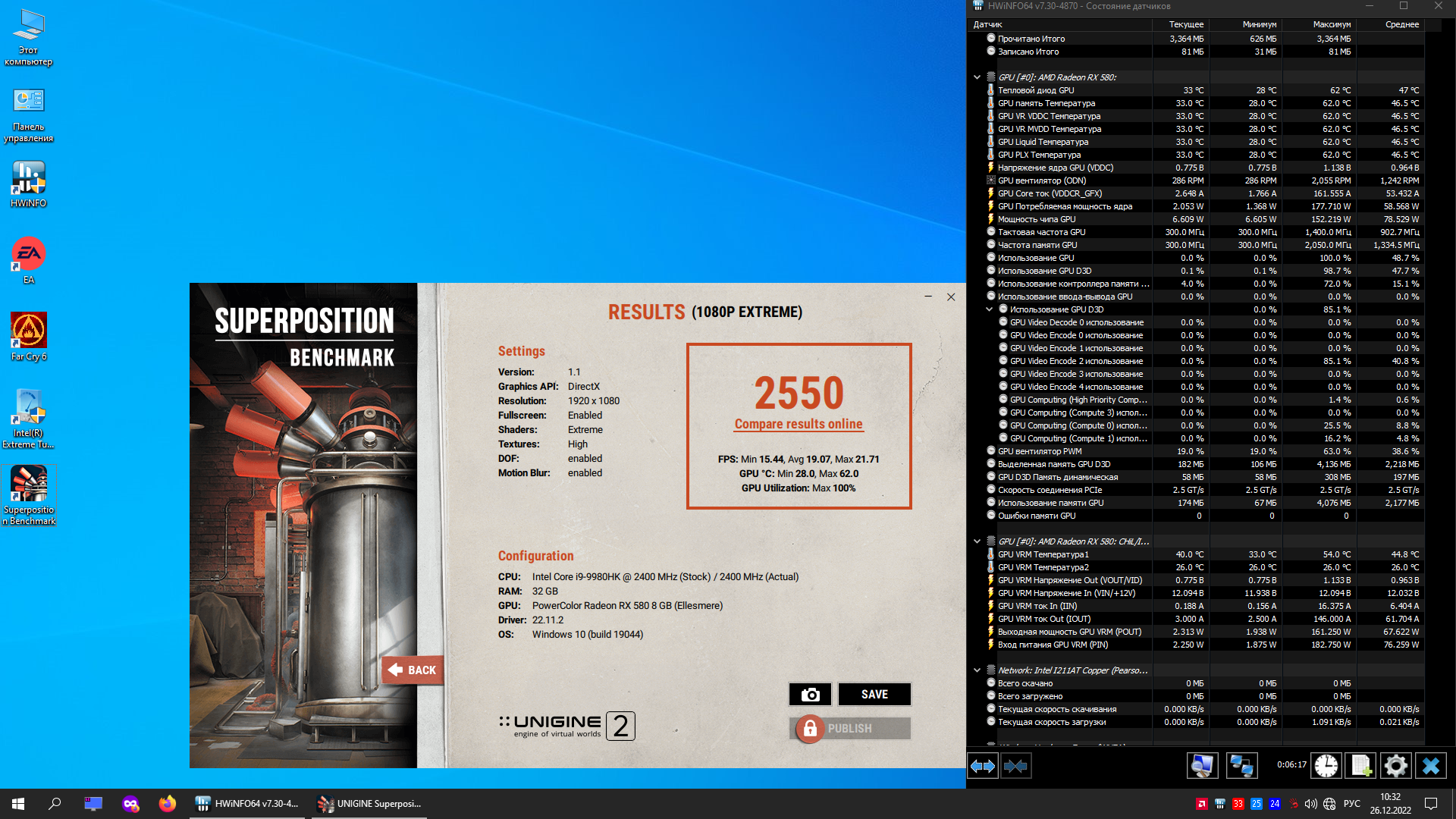Collapse the GPU [#0]: AMD Radeon RX 580 sensor group

click(x=977, y=77)
